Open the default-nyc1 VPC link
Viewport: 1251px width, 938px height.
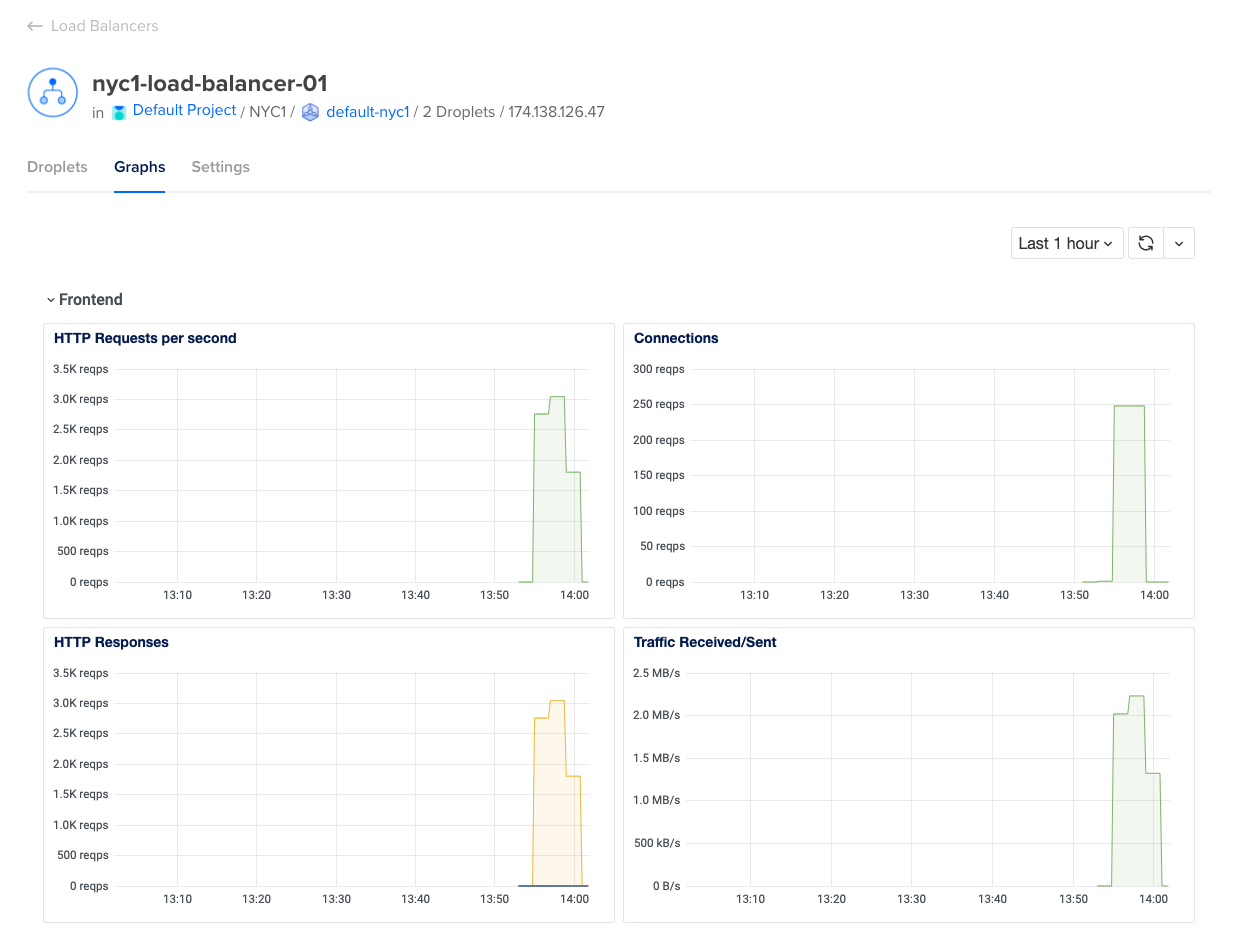click(368, 112)
